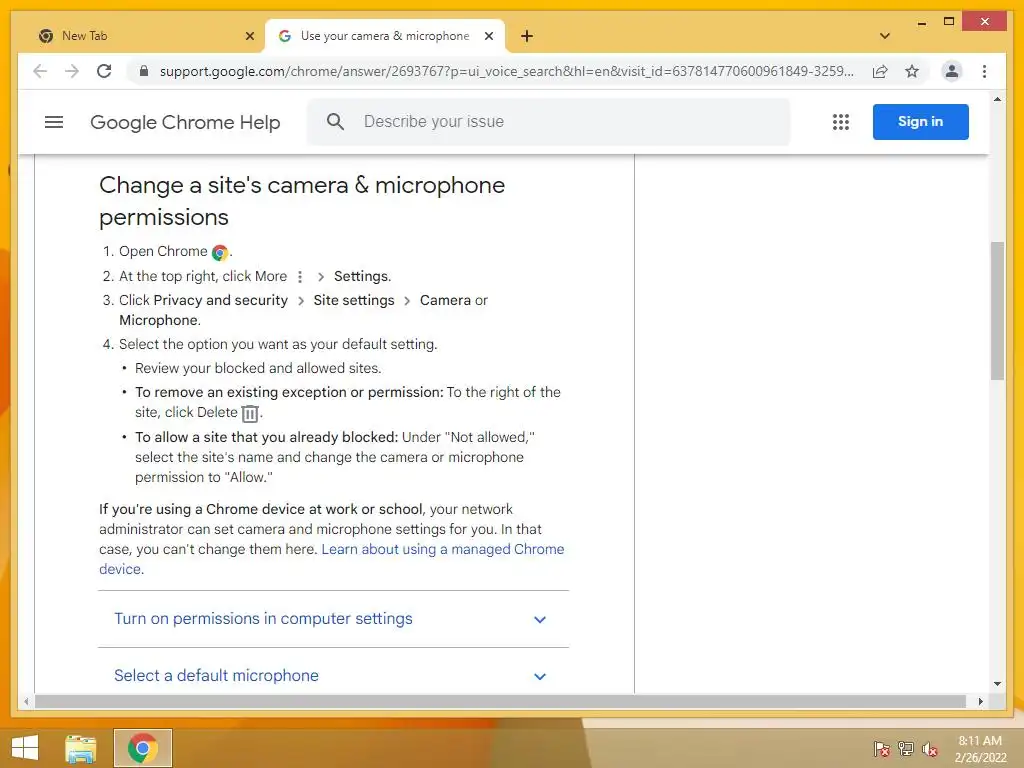This screenshot has height=768, width=1024.
Task: Select the Use your camera & microphone tab
Action: (384, 36)
